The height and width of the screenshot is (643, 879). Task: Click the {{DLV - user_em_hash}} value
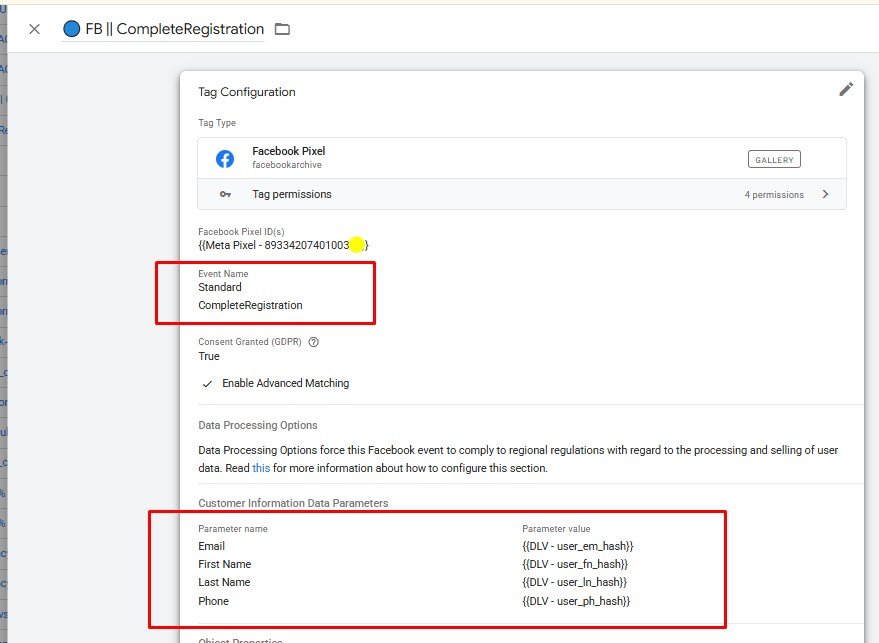click(577, 546)
